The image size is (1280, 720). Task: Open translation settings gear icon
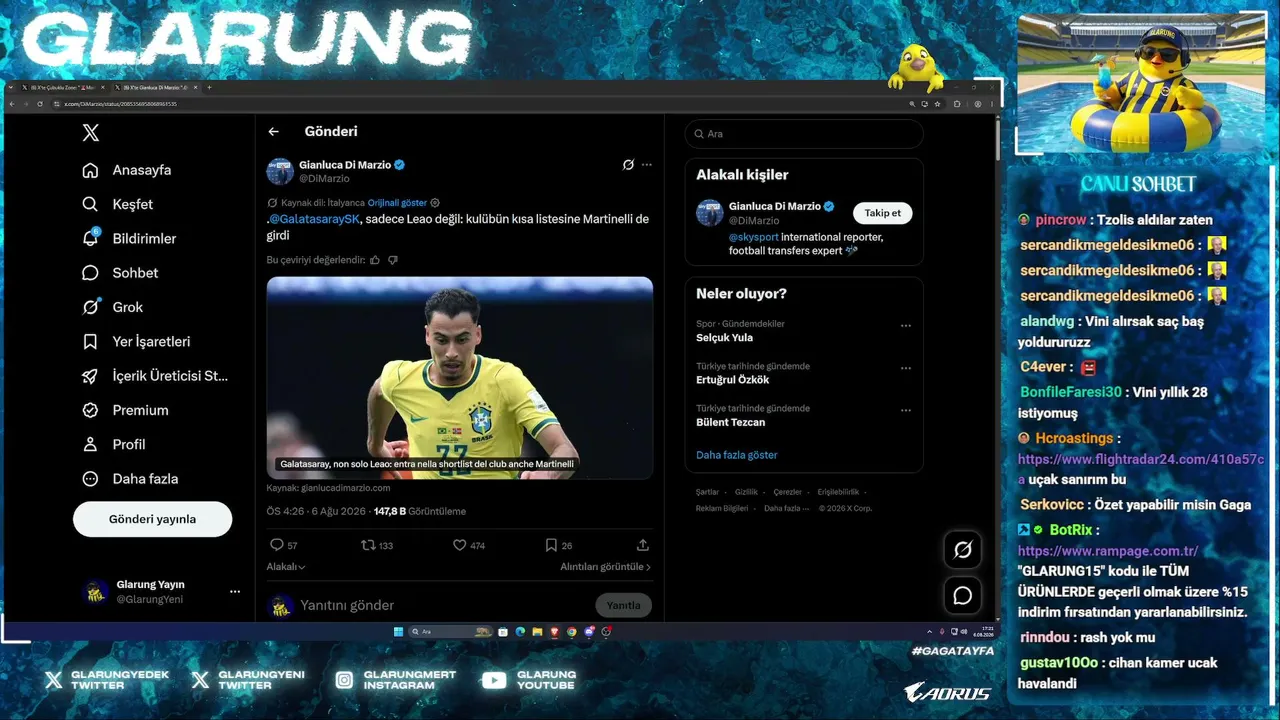pyautogui.click(x=435, y=203)
